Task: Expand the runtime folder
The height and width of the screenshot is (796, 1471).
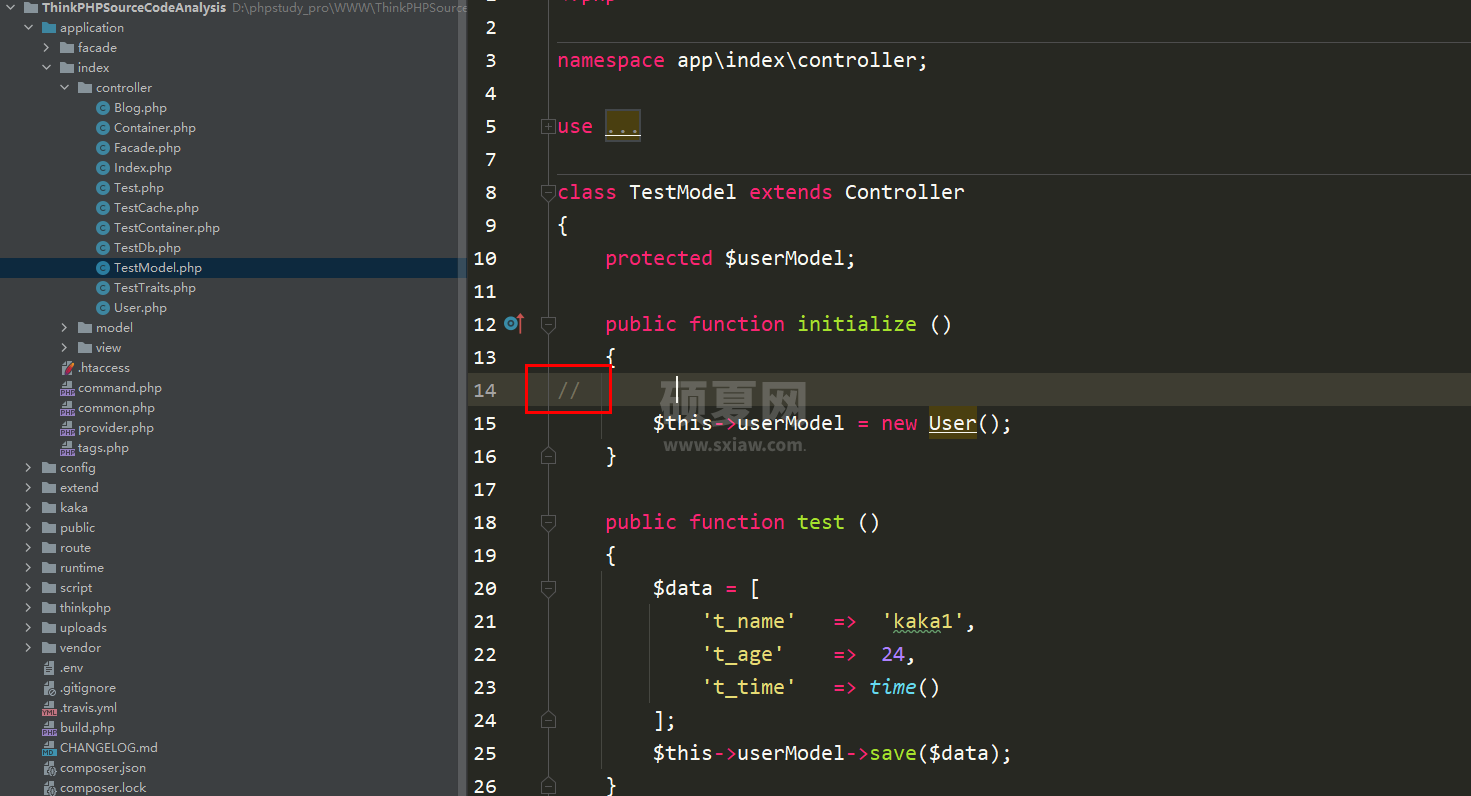Action: (x=29, y=568)
